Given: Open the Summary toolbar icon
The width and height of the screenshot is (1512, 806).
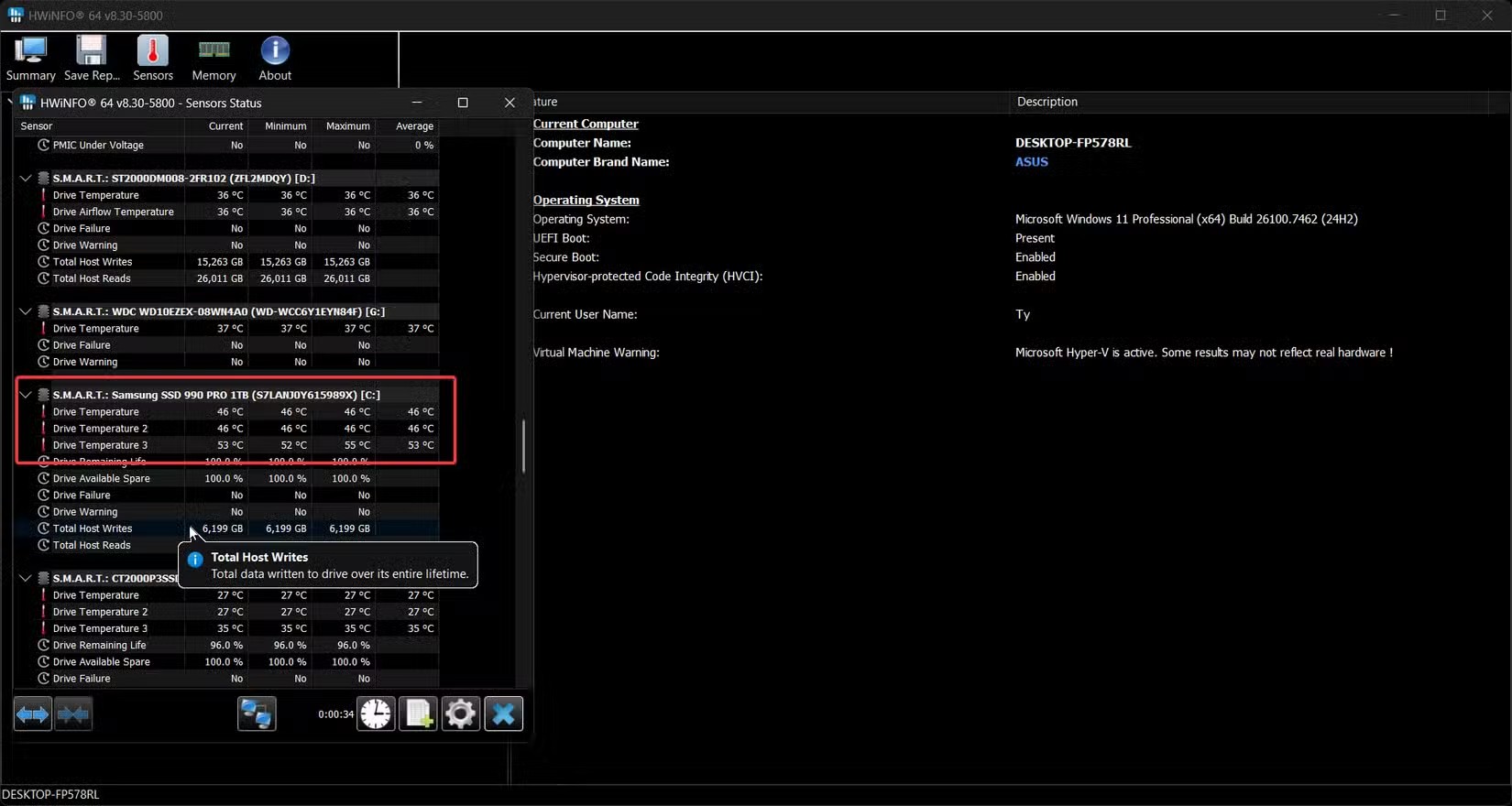Looking at the screenshot, I should (x=30, y=59).
